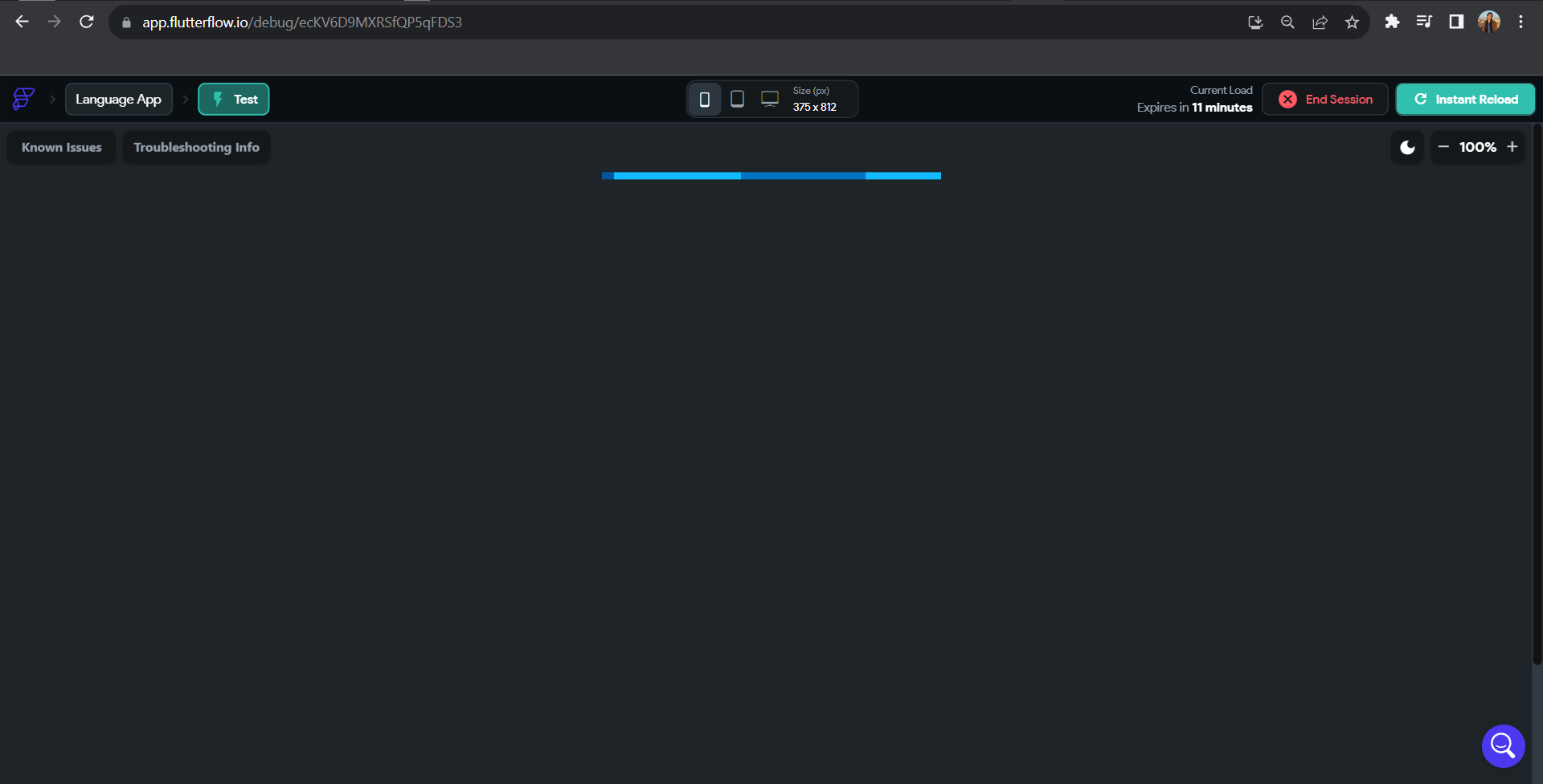Image resolution: width=1543 pixels, height=784 pixels.
Task: Open the browser extensions puzzle icon
Action: tap(1392, 22)
